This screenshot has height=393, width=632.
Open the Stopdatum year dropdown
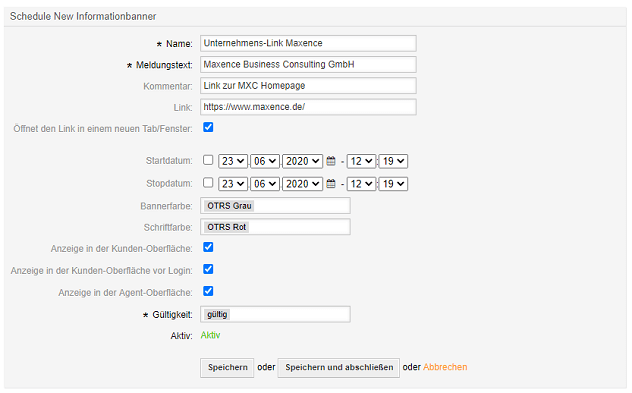pos(302,184)
